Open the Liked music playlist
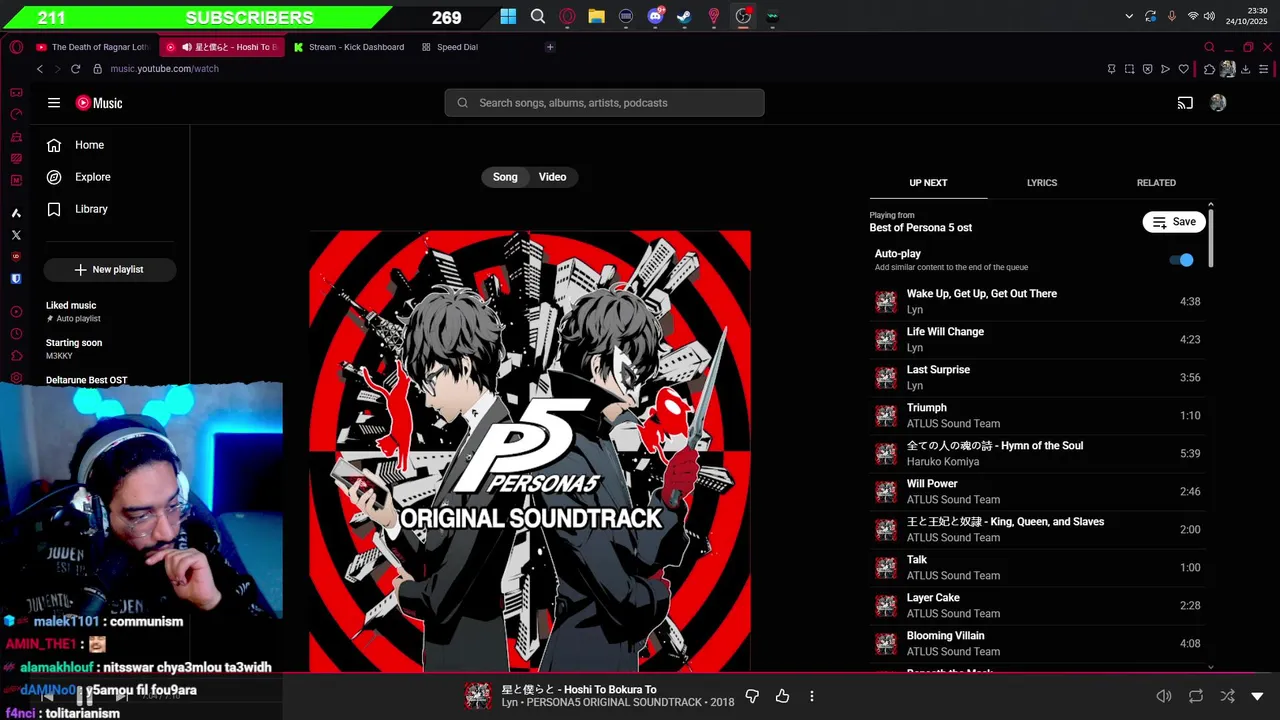 [x=110, y=311]
